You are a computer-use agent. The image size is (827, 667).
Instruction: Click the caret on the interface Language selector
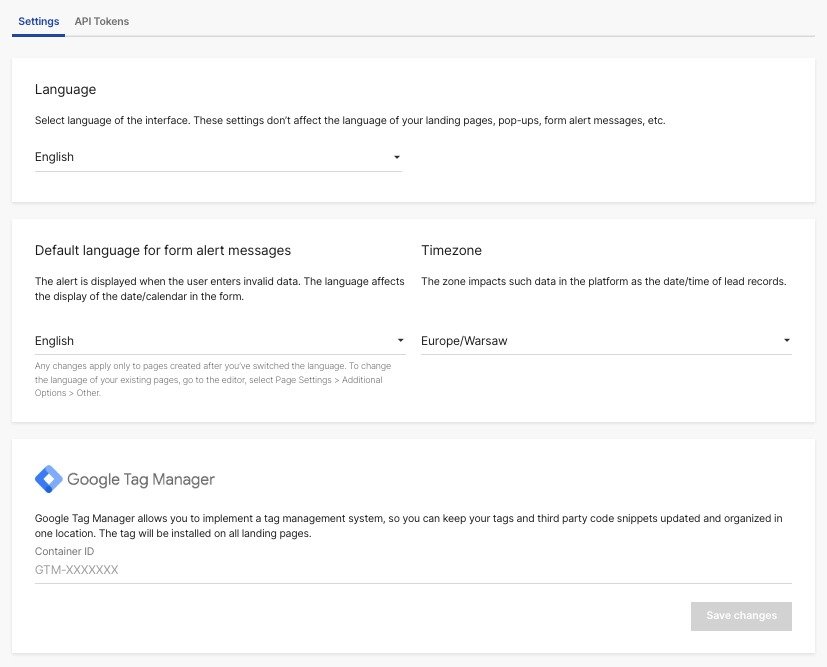[x=397, y=157]
